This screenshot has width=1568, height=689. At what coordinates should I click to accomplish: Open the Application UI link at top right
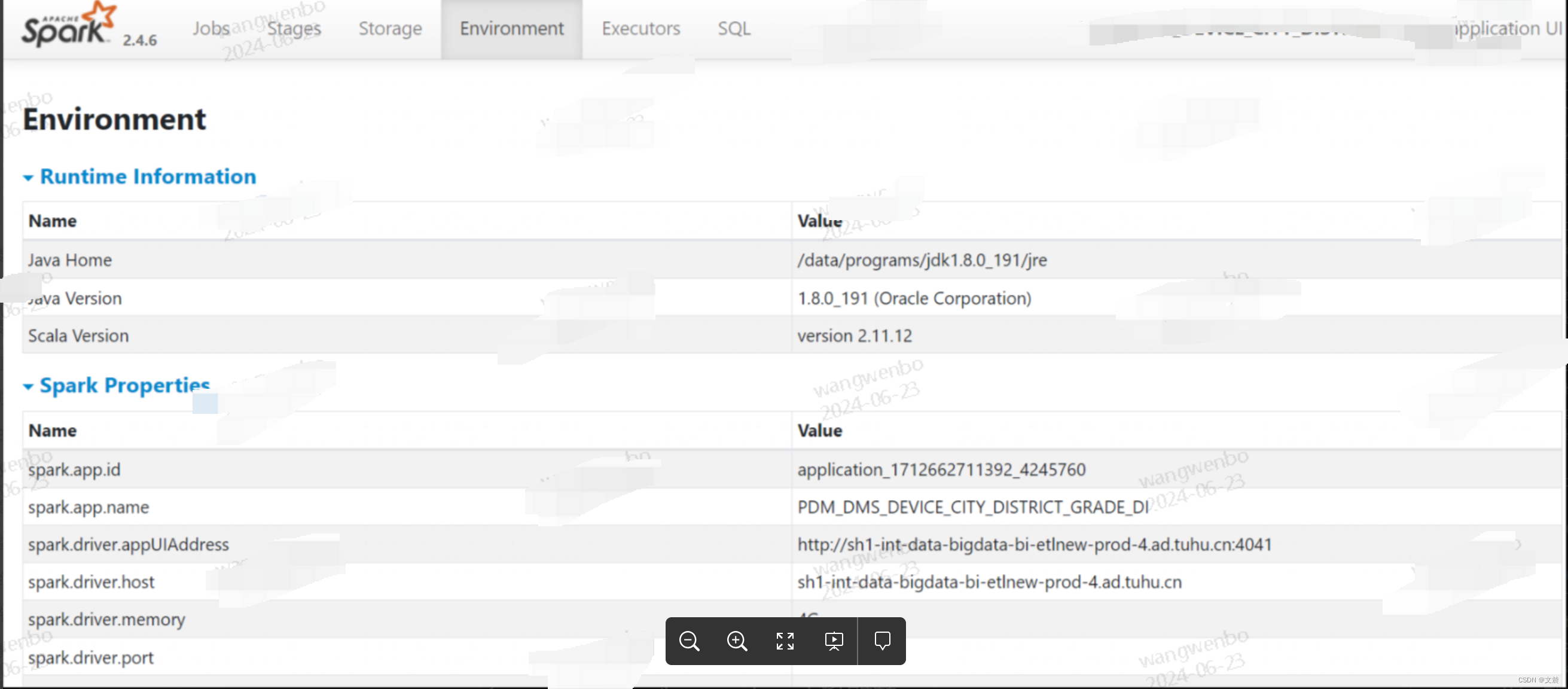[x=1508, y=28]
